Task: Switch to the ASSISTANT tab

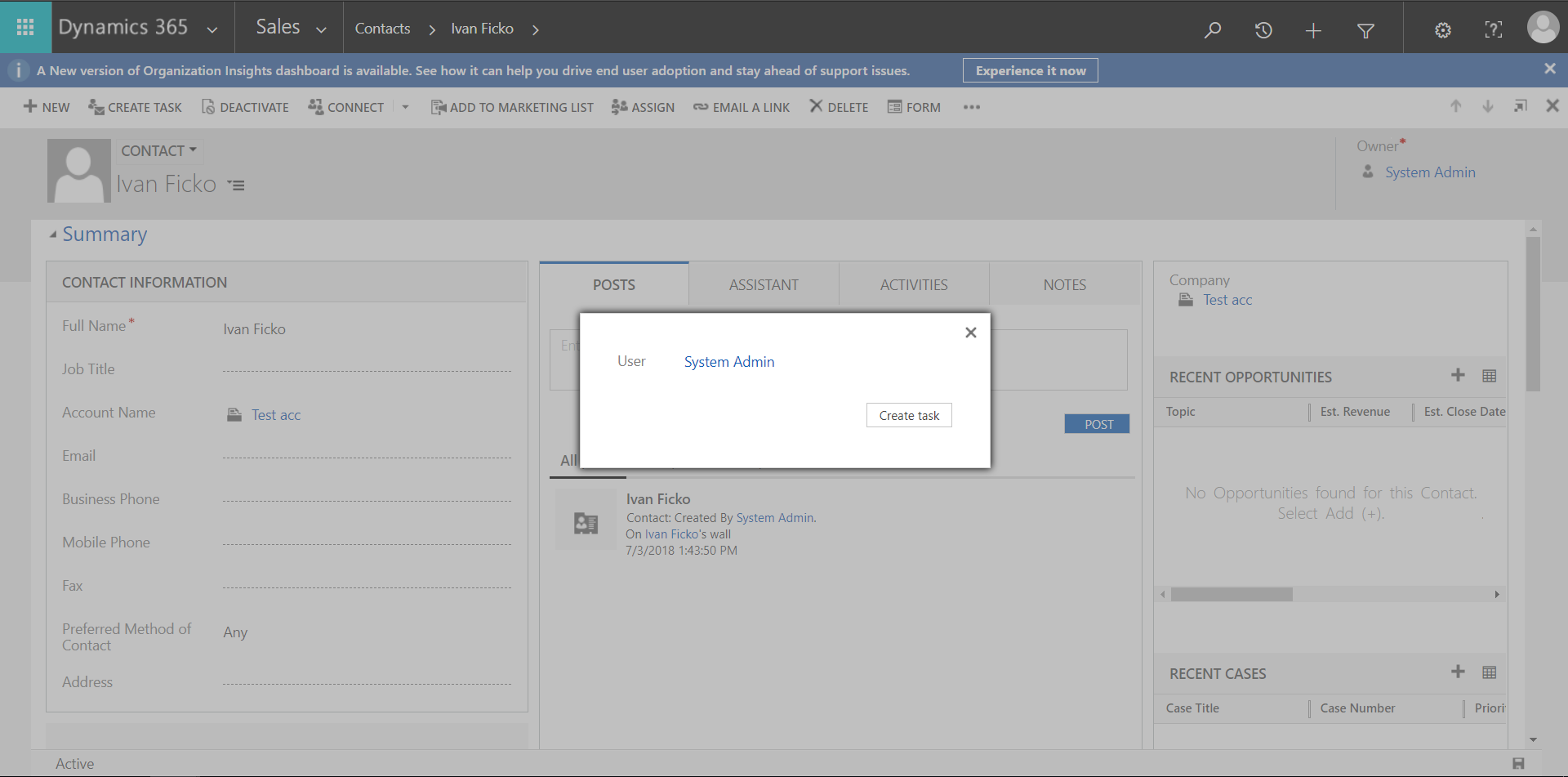Action: pos(764,284)
